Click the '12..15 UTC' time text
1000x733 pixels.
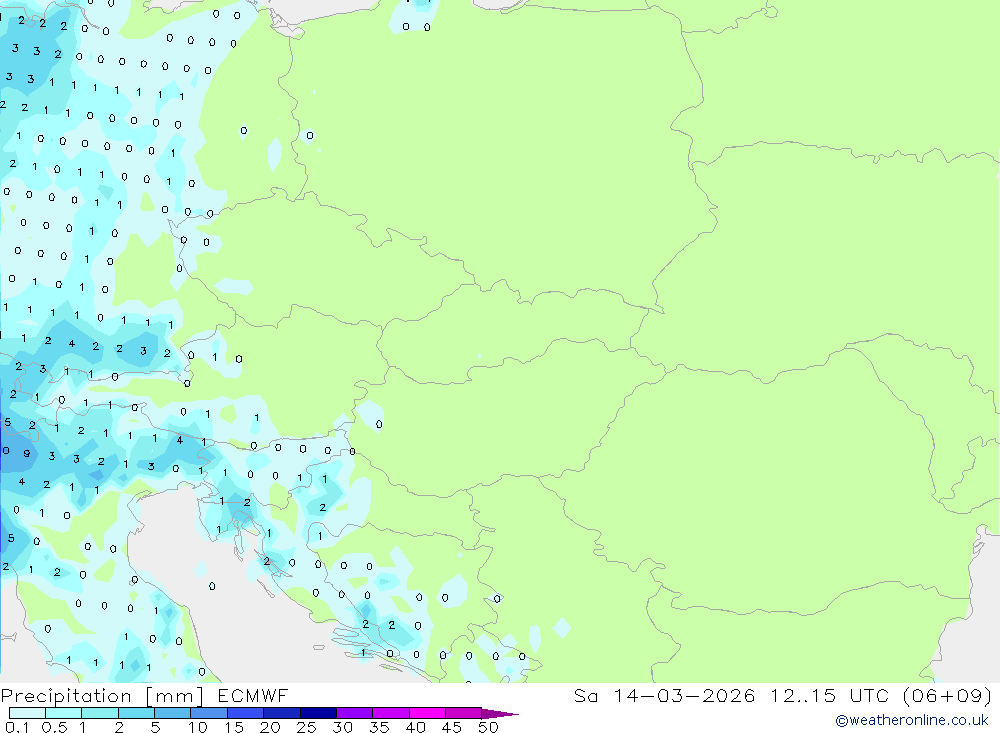(x=829, y=695)
